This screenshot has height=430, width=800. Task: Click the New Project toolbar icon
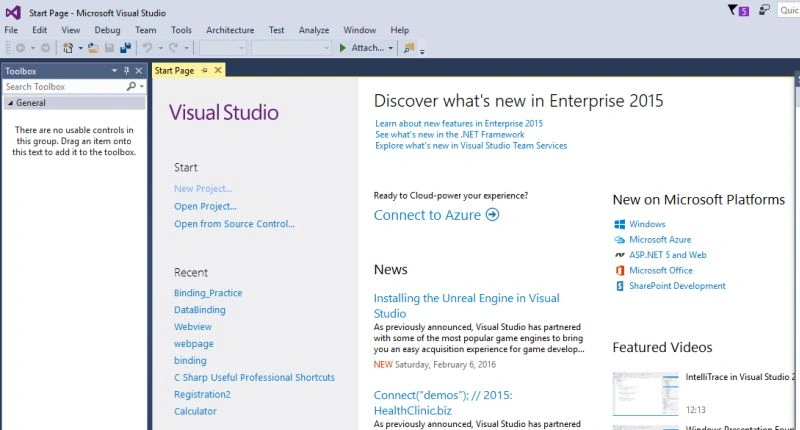pos(68,48)
